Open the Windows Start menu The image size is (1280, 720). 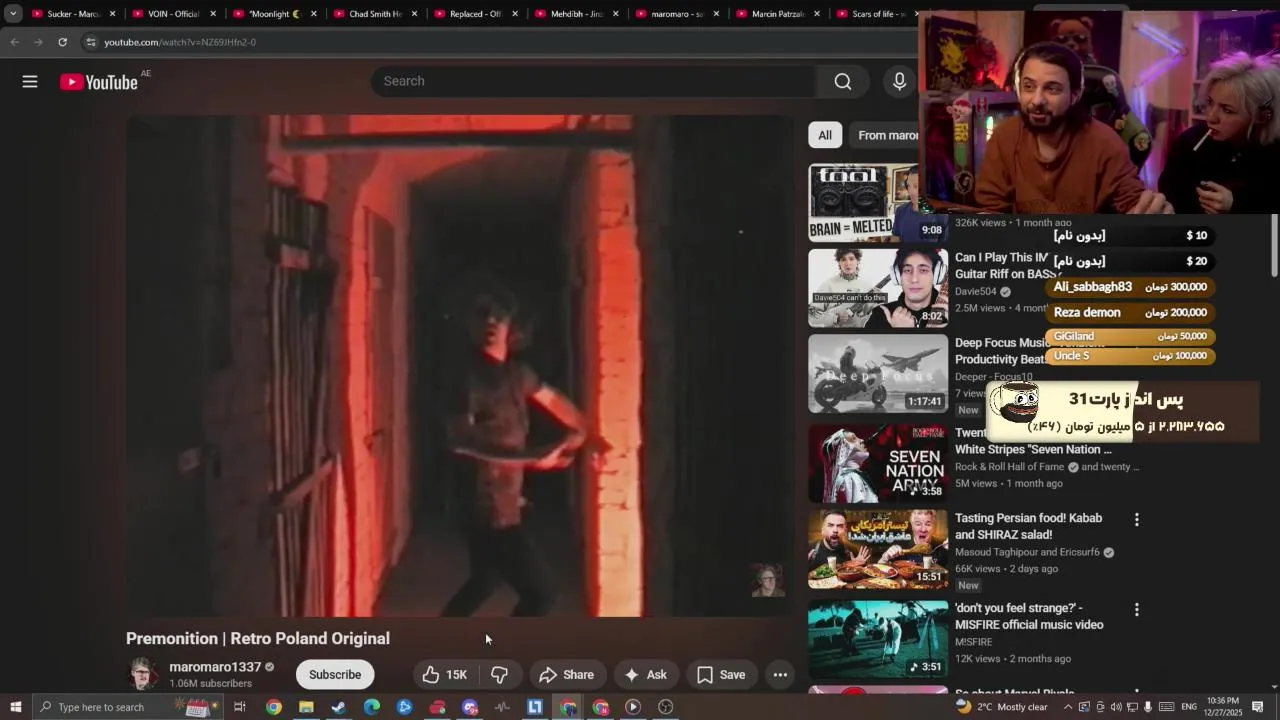15,707
